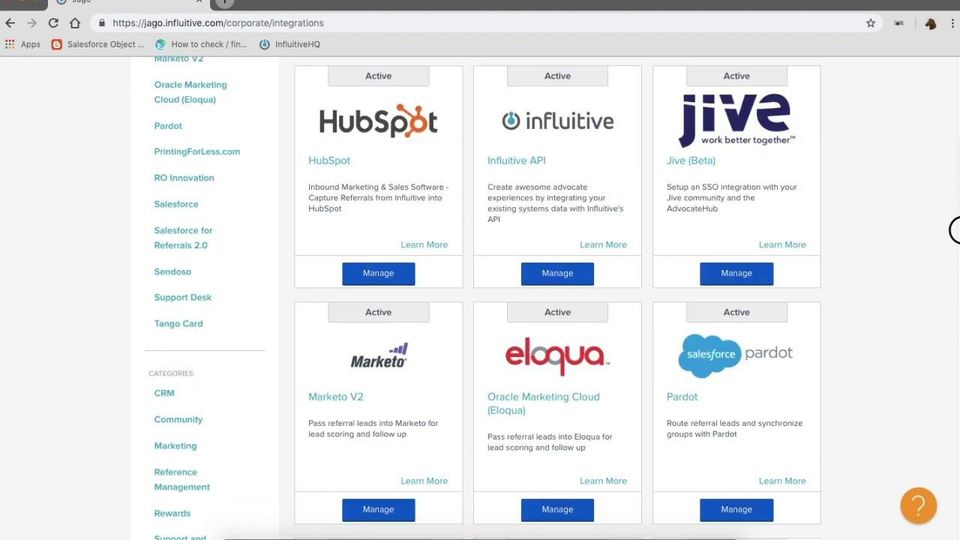This screenshot has width=960, height=540.
Task: Filter by Reference Management category
Action: click(182, 479)
